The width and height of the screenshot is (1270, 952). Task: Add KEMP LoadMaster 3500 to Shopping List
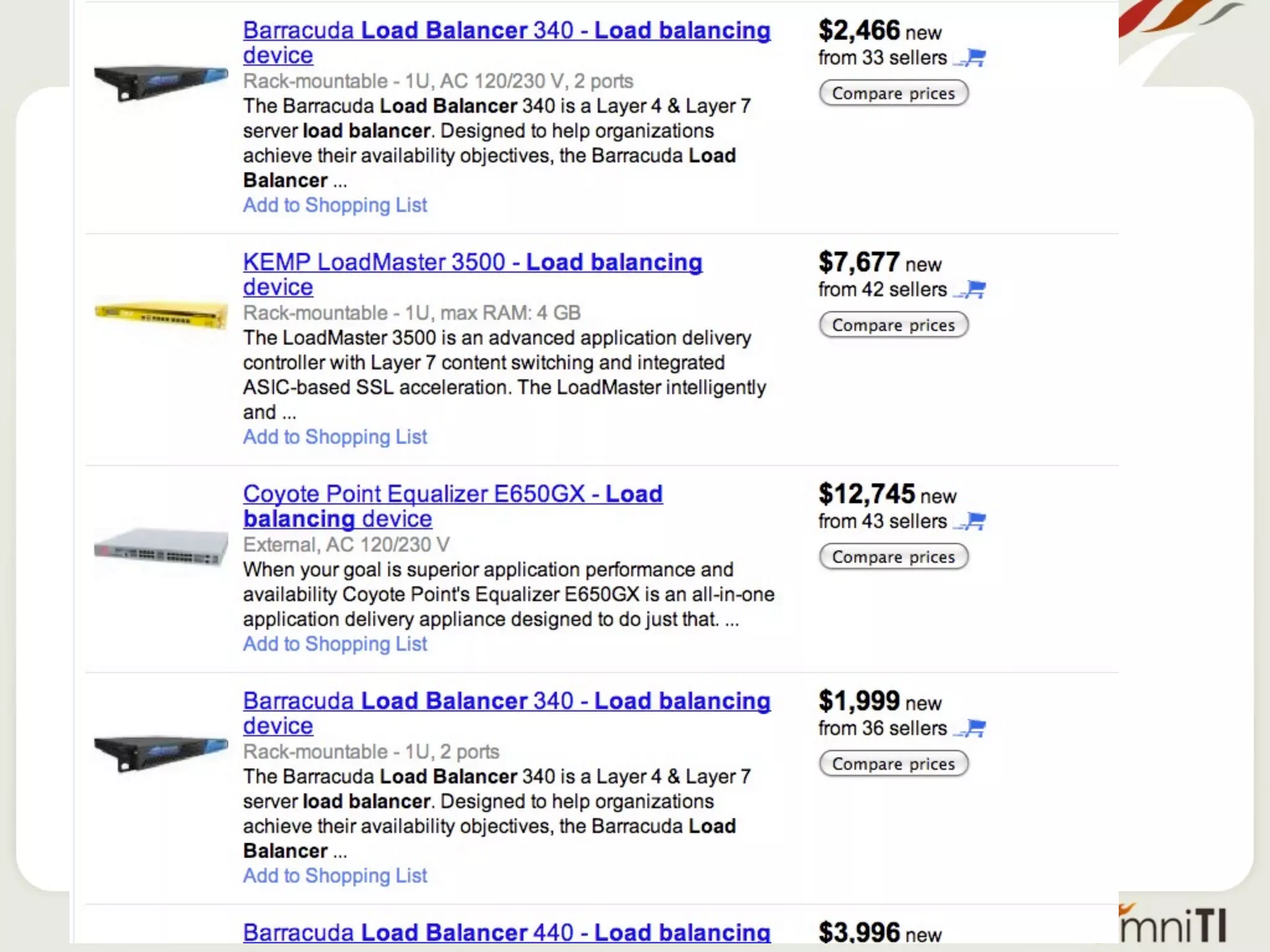(x=335, y=437)
